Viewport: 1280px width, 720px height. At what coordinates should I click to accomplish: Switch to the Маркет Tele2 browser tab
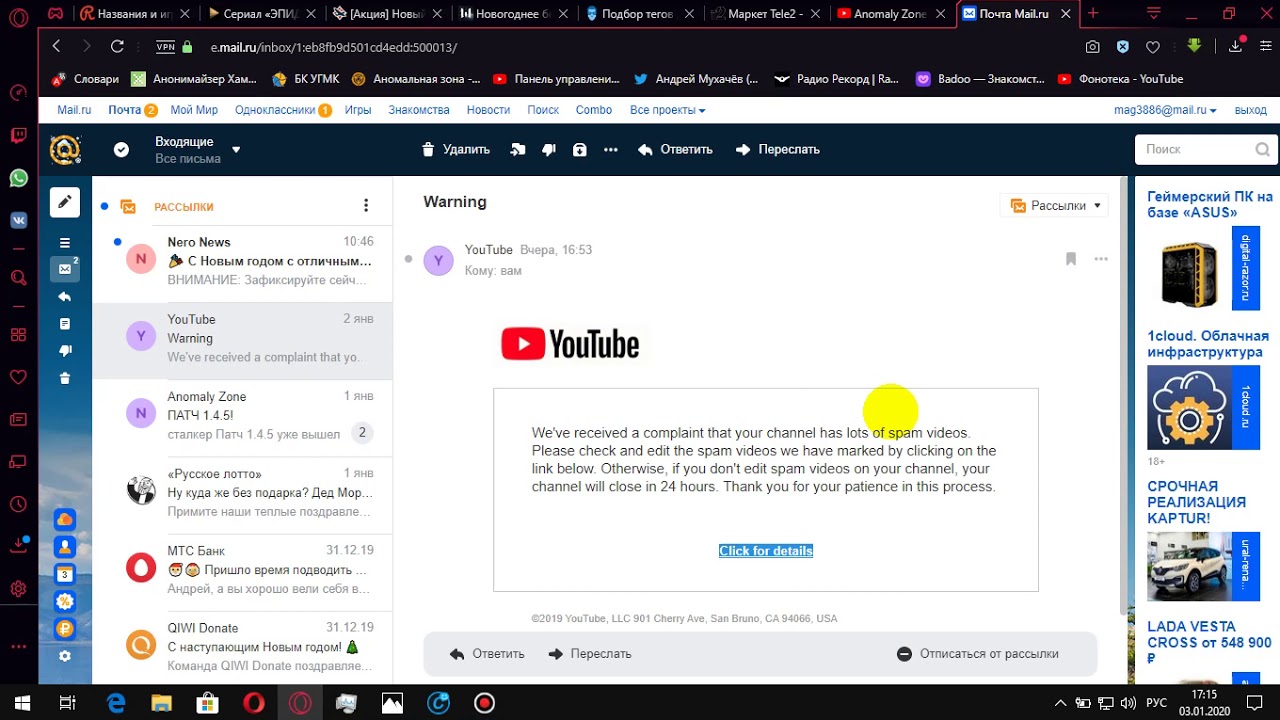(766, 14)
